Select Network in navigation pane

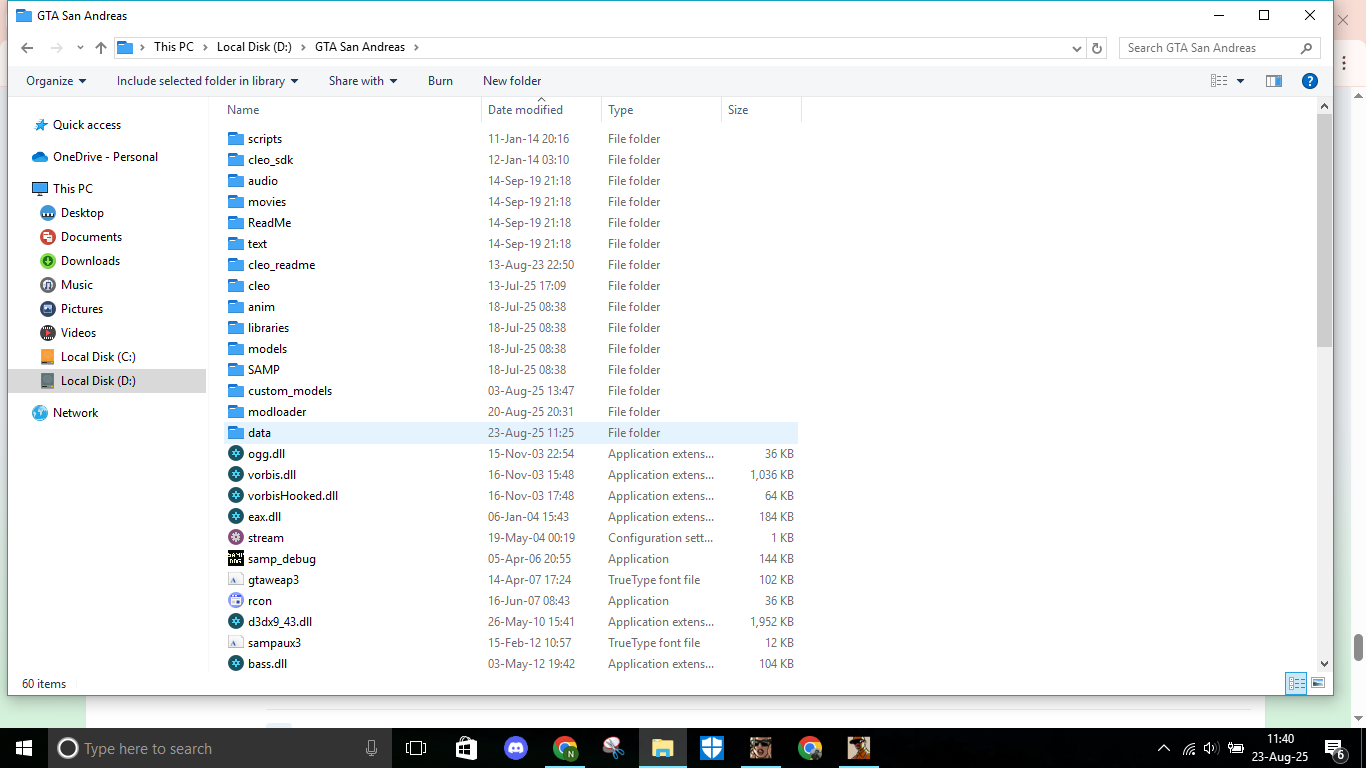(76, 413)
